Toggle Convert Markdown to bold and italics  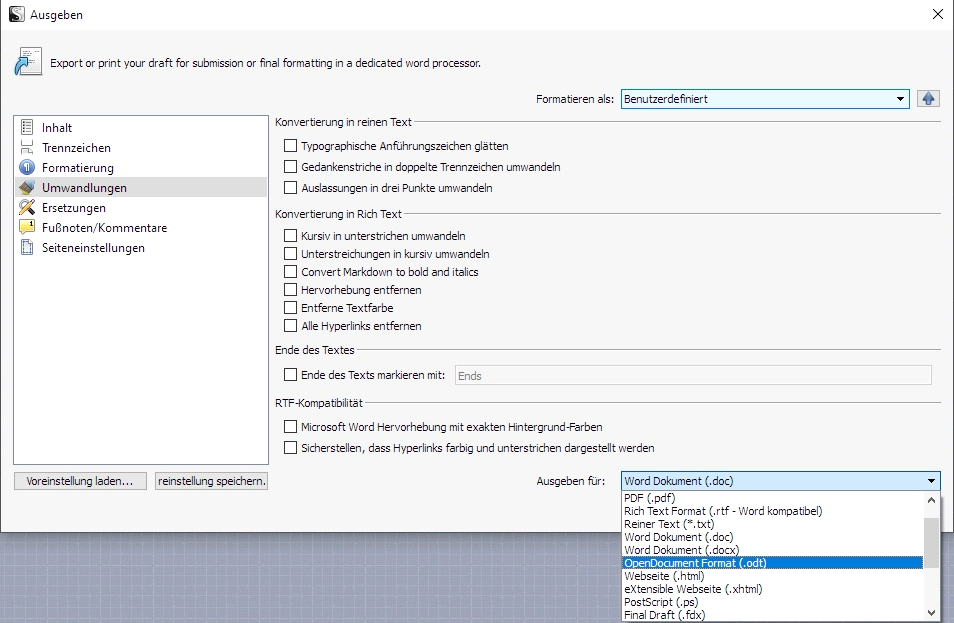pos(291,272)
